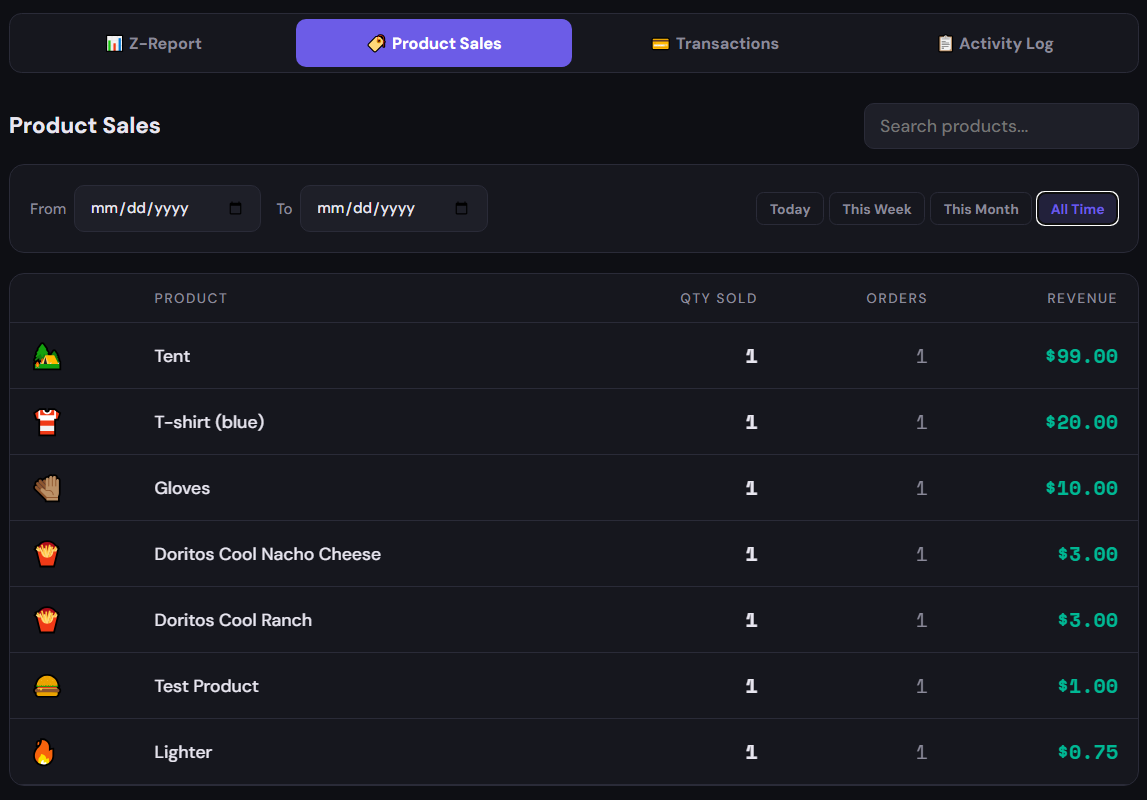This screenshot has width=1147, height=800.
Task: Click the Gloves product icon
Action: click(x=47, y=488)
